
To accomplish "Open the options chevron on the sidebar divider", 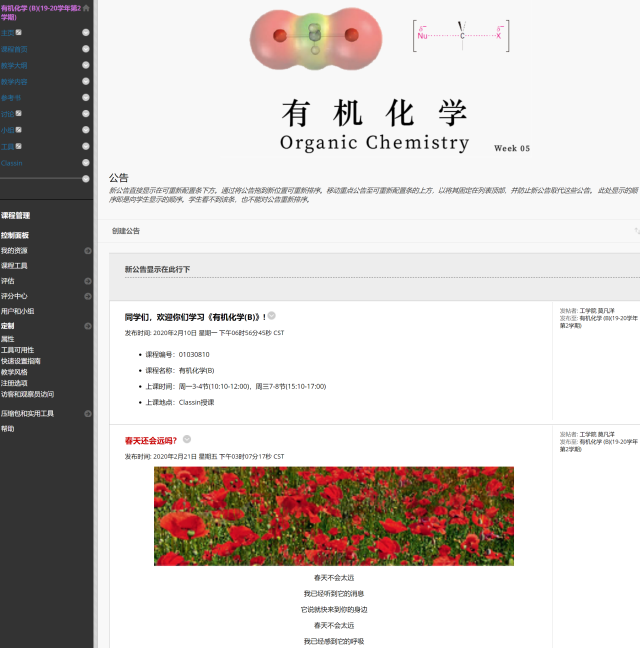I will 86,179.
